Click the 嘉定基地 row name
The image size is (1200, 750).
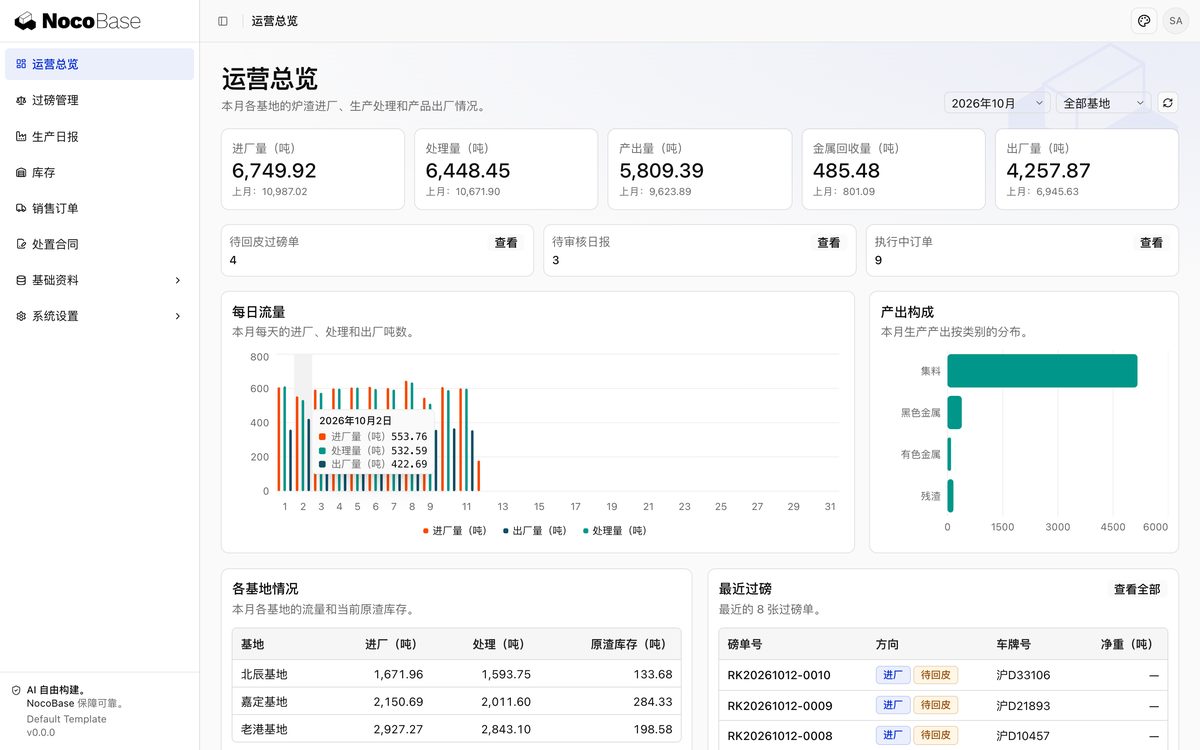(x=264, y=702)
